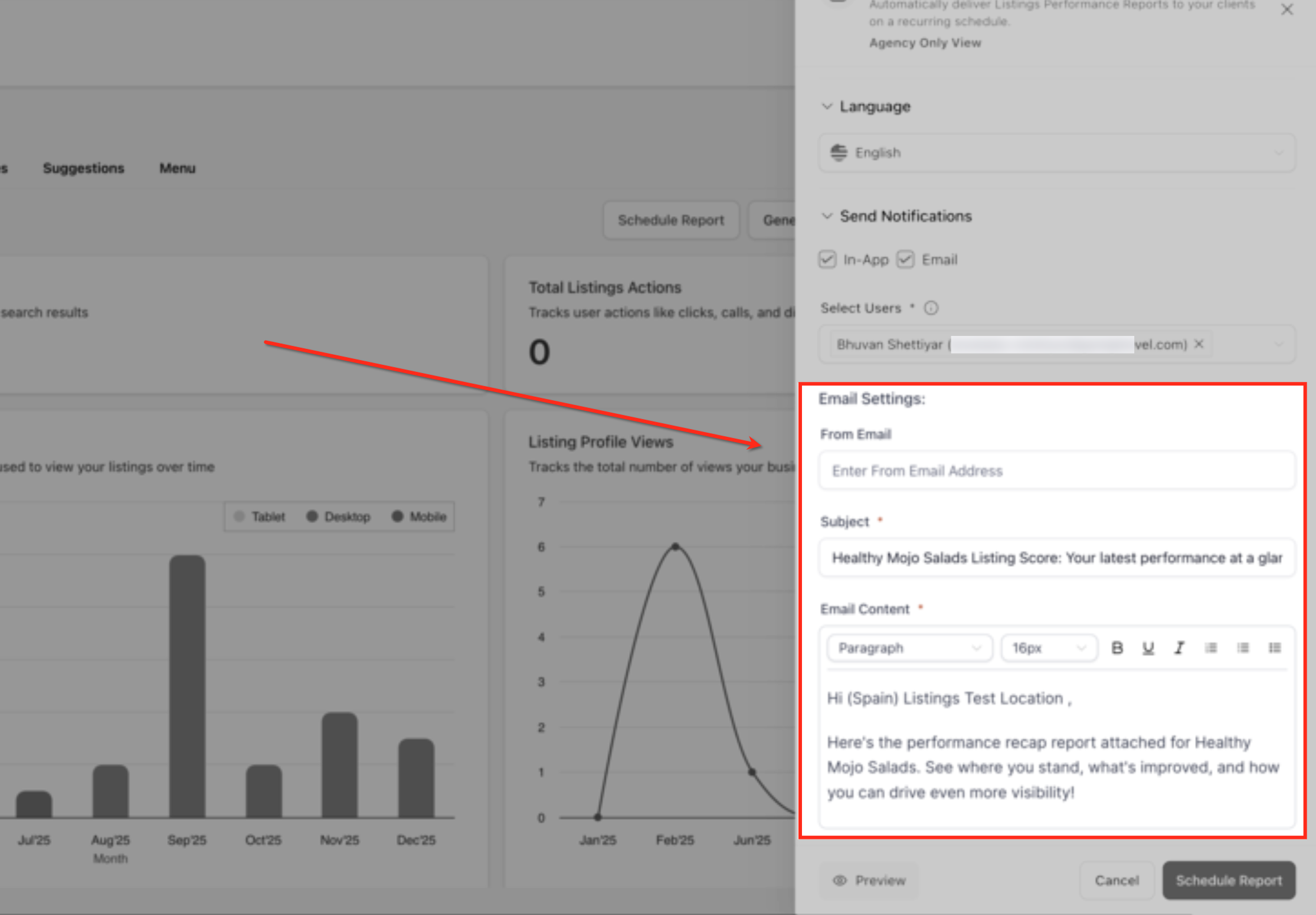
Task: Apply underline formatting in email content
Action: (x=1148, y=648)
